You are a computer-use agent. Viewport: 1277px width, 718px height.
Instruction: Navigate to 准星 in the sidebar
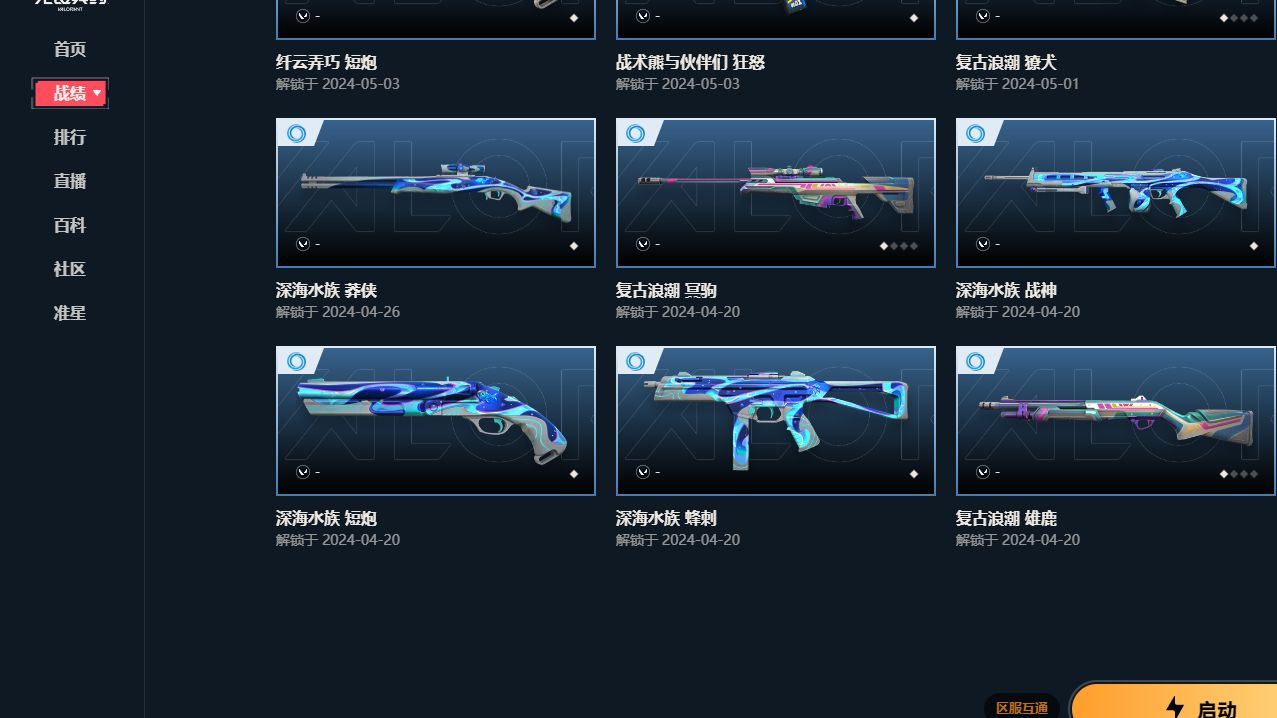70,313
